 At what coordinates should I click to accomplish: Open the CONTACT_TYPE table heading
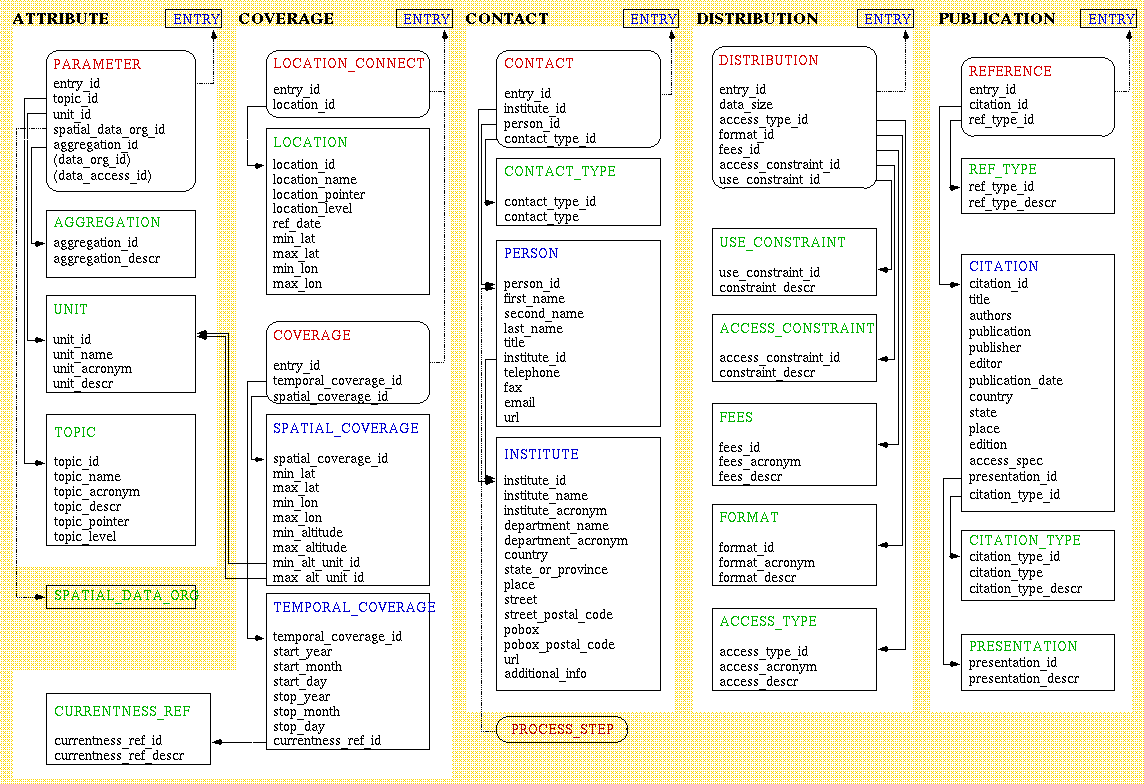point(560,171)
